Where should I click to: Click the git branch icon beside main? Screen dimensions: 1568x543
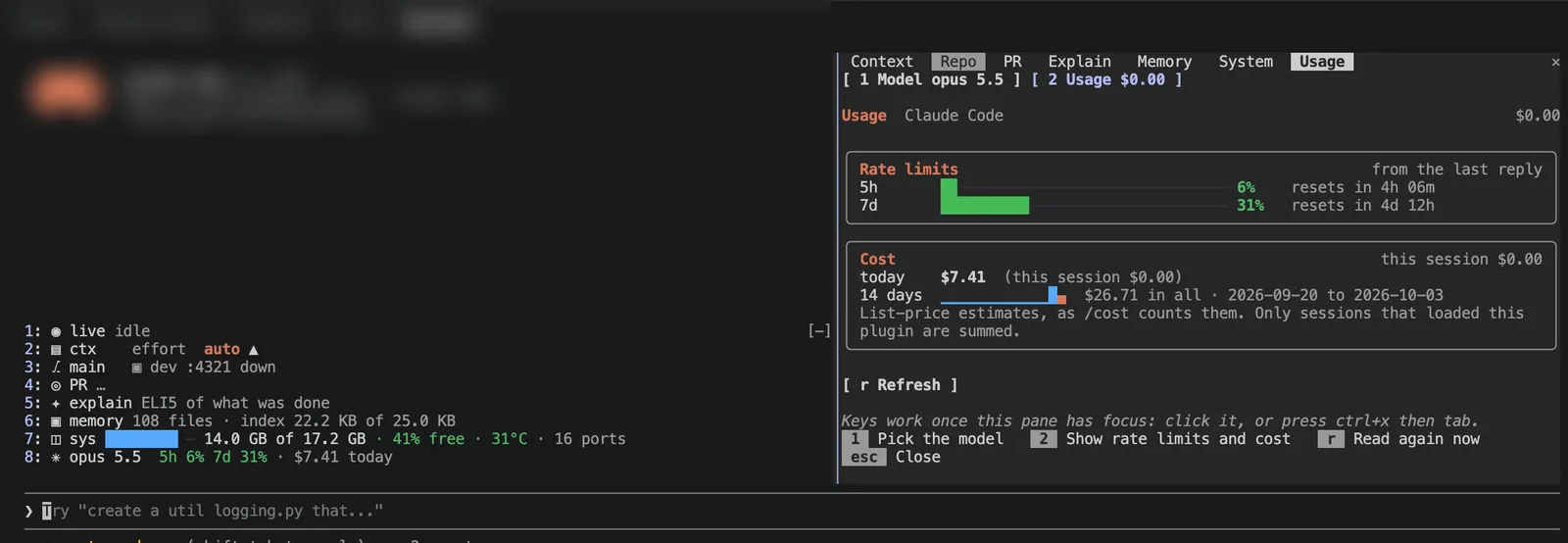pyautogui.click(x=56, y=368)
